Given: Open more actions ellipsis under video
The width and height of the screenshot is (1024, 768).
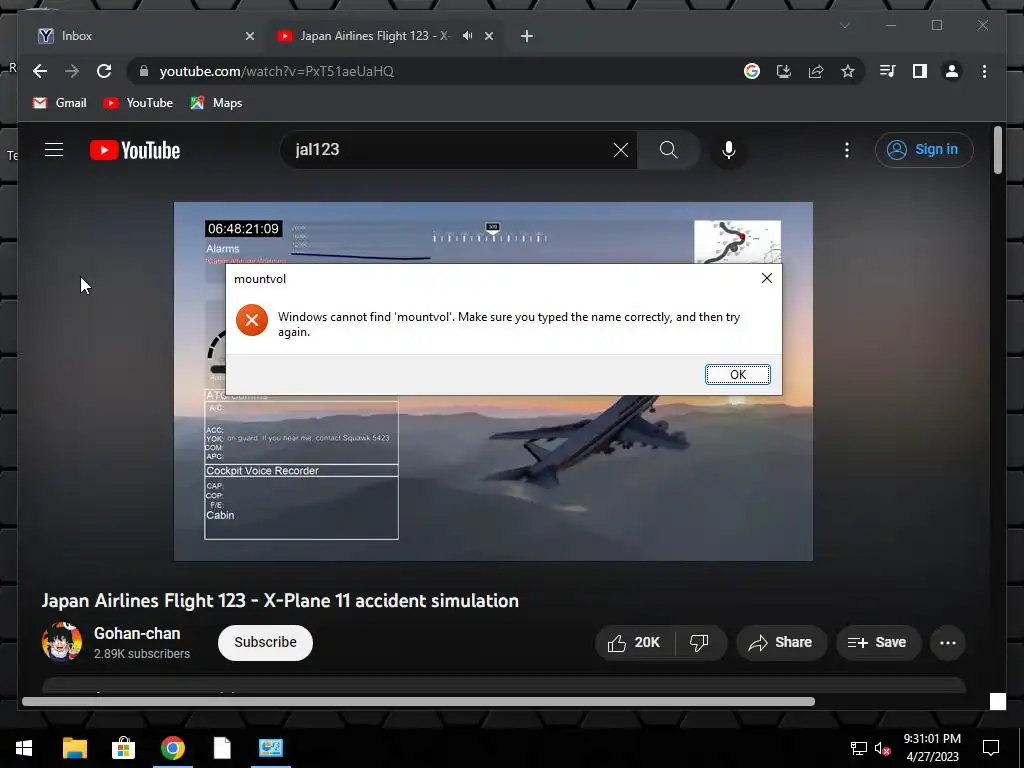Looking at the screenshot, I should click(x=948, y=643).
